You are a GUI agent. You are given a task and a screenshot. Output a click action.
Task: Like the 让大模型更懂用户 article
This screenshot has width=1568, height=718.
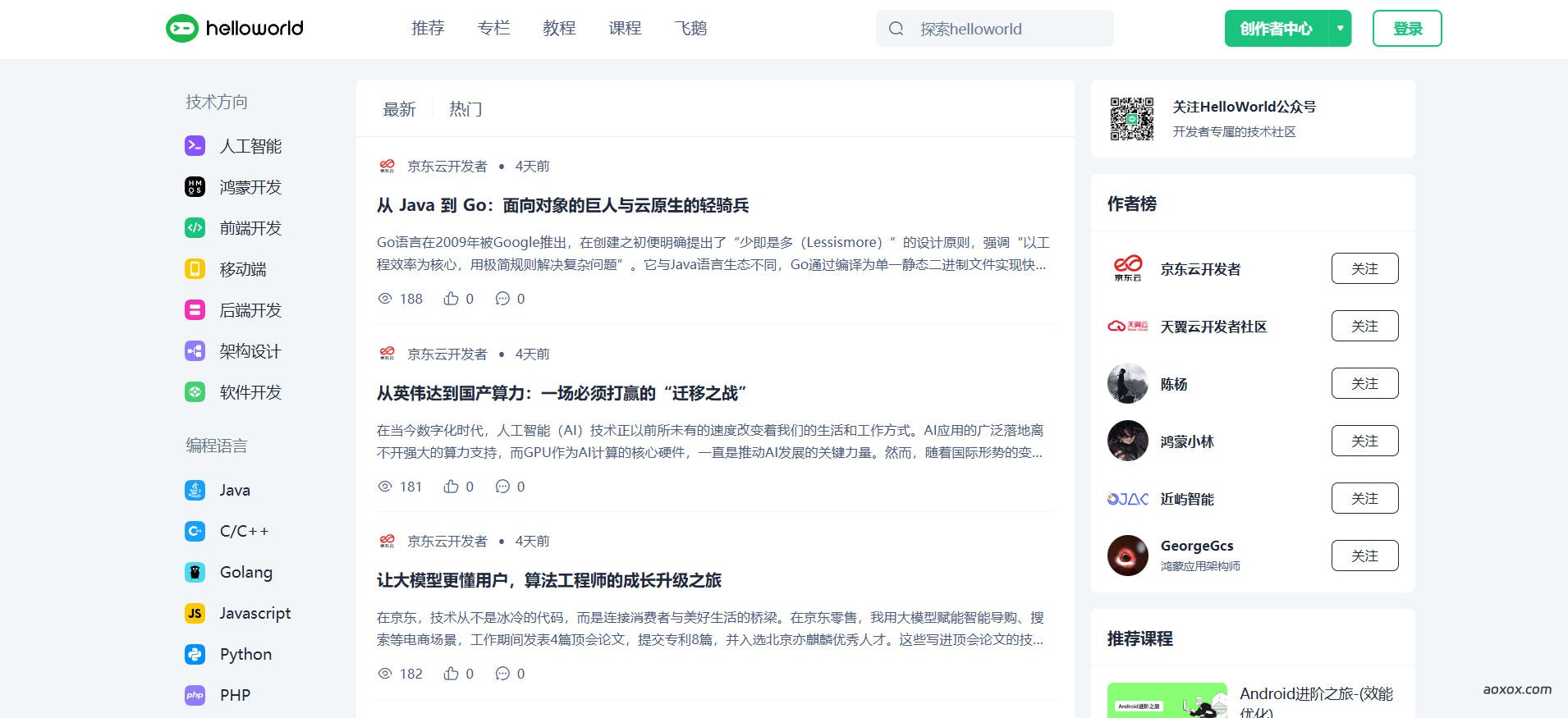451,674
